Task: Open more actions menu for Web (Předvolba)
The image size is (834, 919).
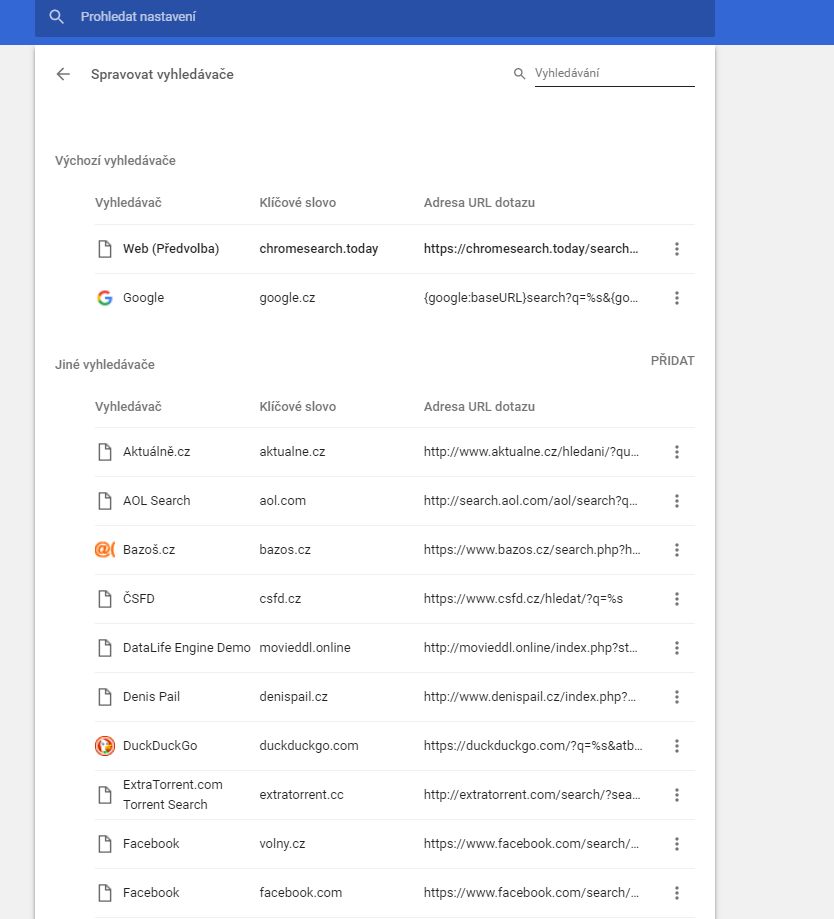Action: point(677,249)
